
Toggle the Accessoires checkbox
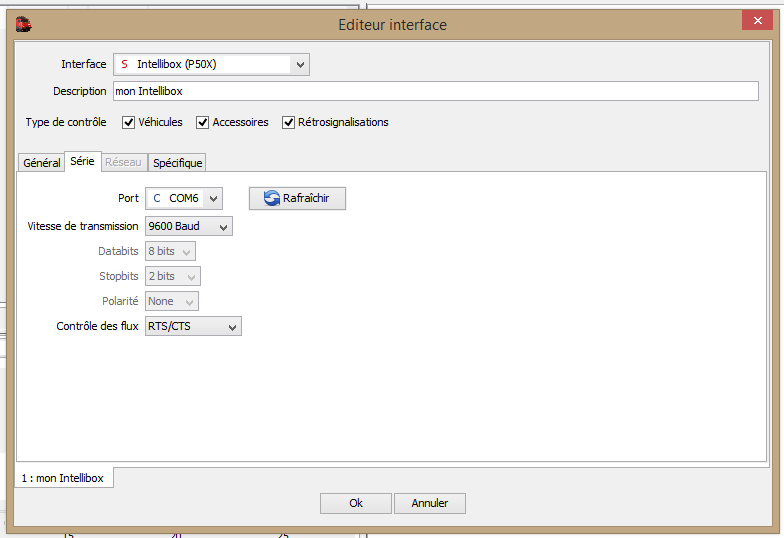202,122
